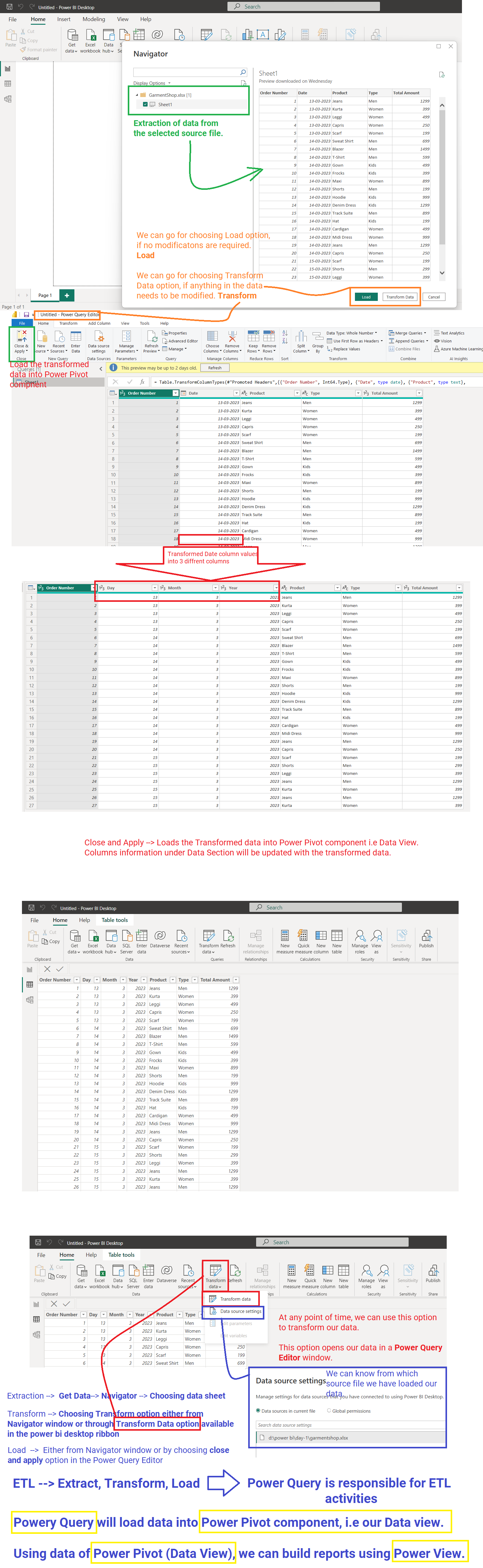Screen dimensions: 483x1568
Task: Click Vision in AI Insights group
Action: pos(443,341)
